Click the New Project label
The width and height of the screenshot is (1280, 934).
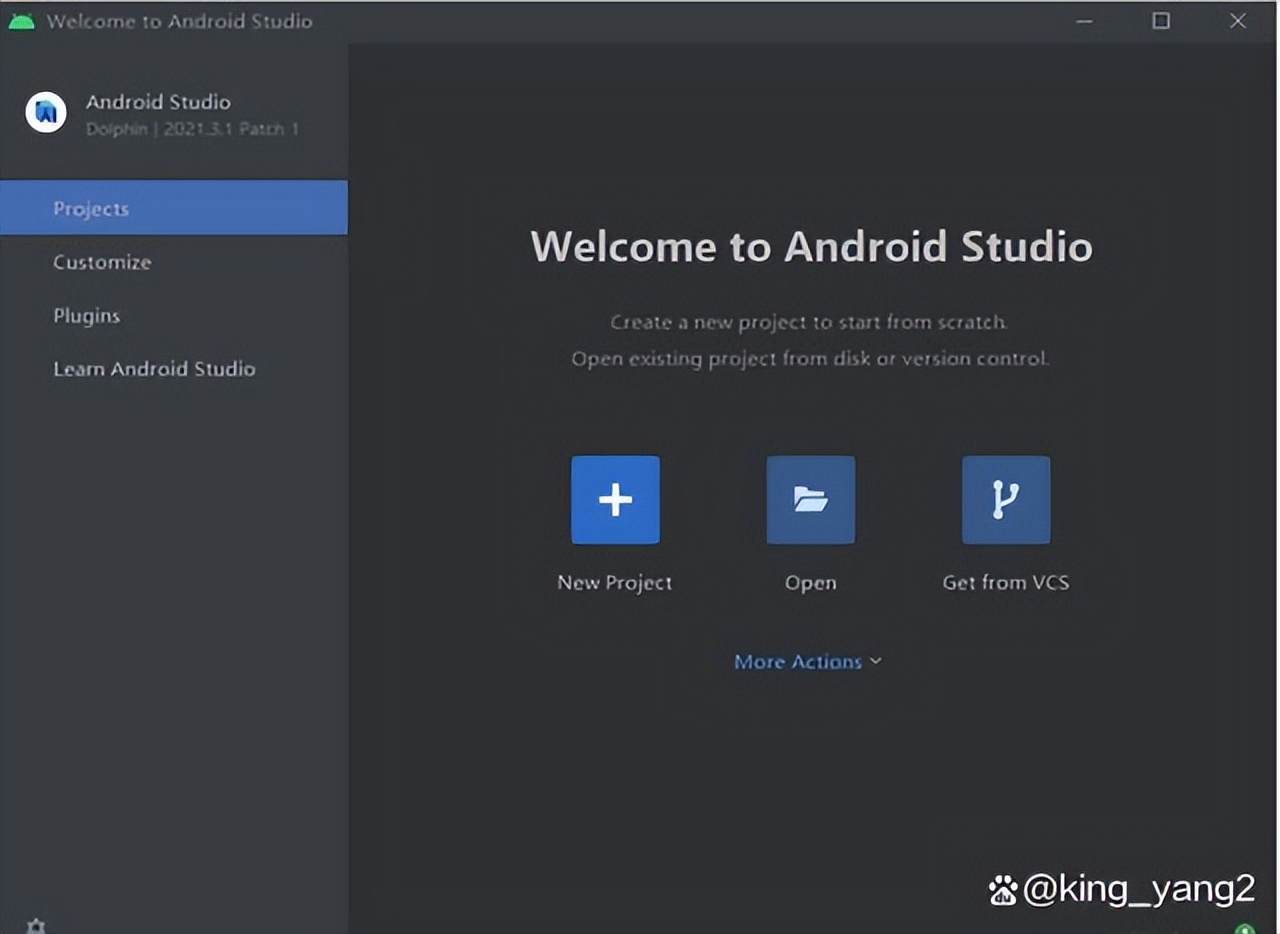tap(614, 582)
